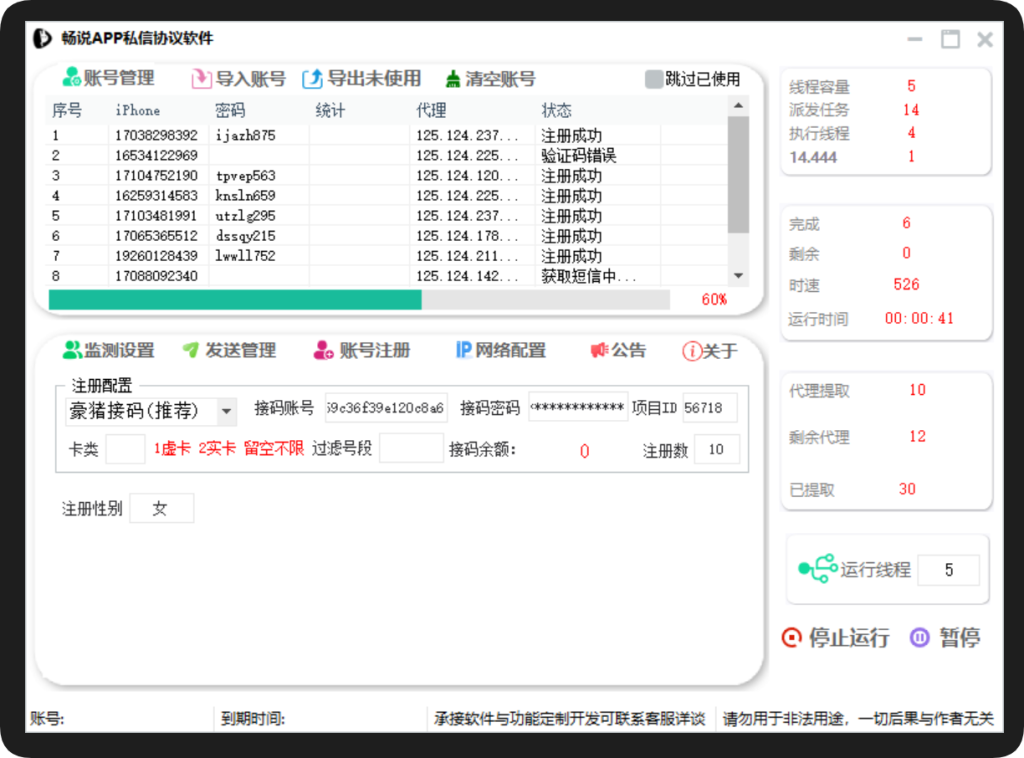Expand the SMS platform dropdown arrow
The width and height of the screenshot is (1024, 758).
pyautogui.click(x=226, y=411)
